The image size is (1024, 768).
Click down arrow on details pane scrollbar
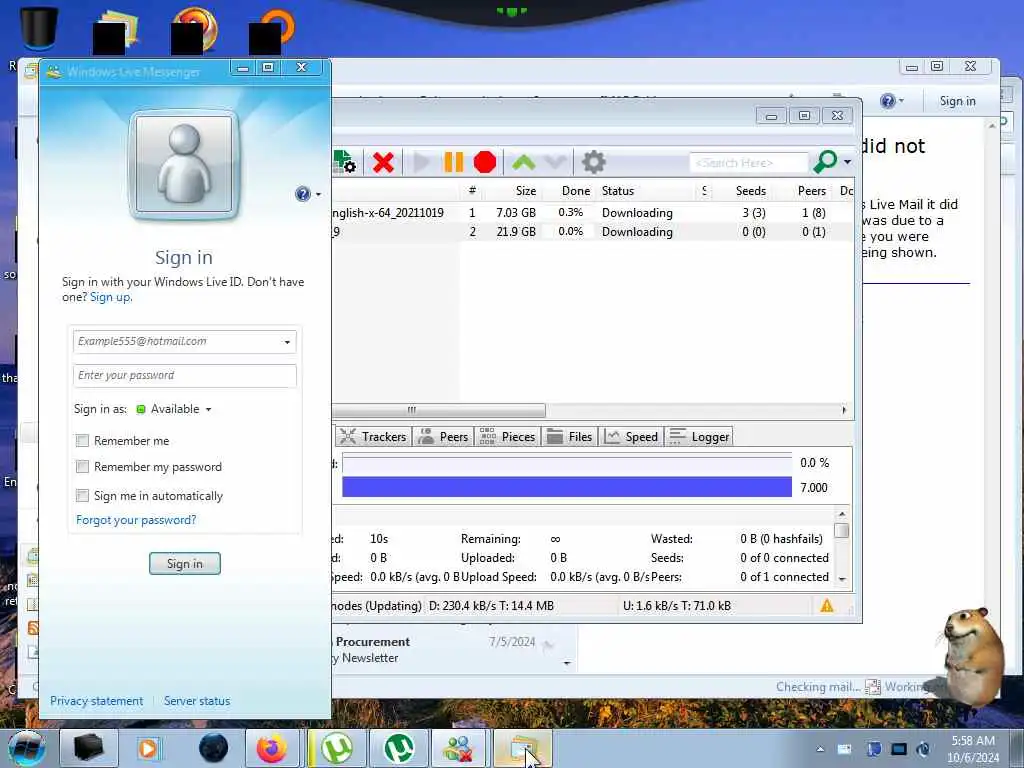tap(842, 579)
